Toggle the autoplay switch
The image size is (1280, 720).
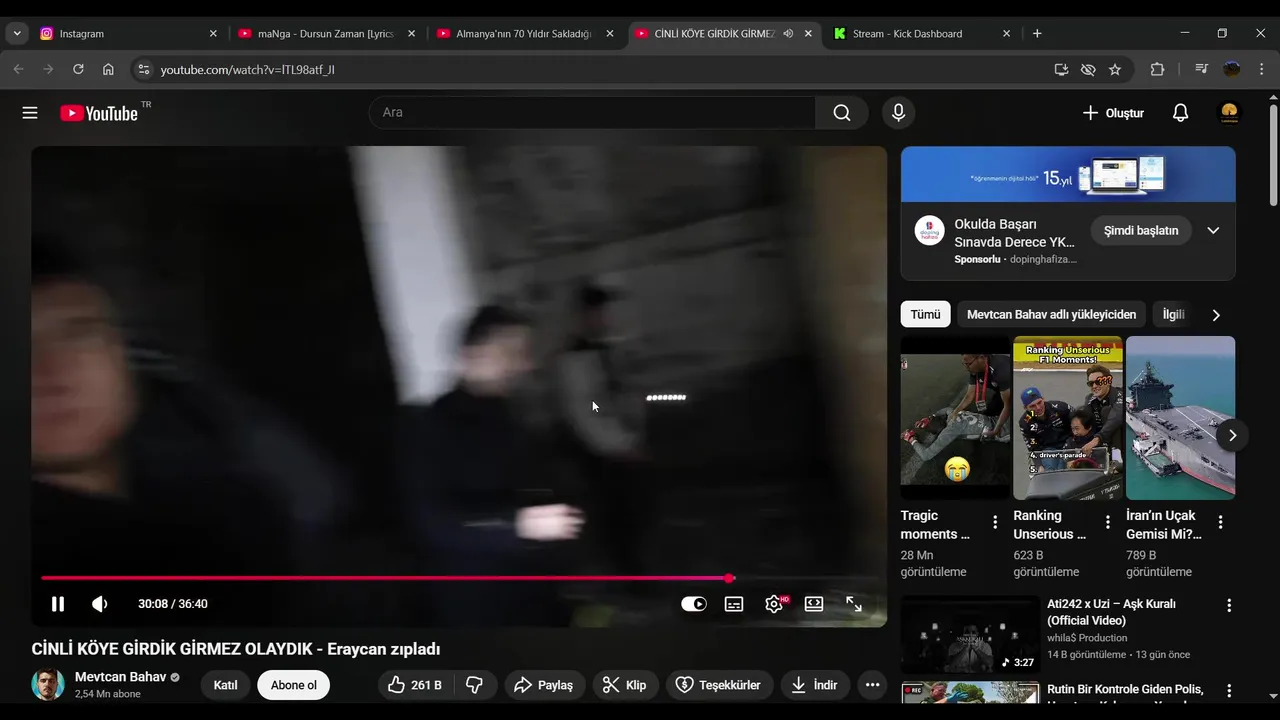click(693, 604)
